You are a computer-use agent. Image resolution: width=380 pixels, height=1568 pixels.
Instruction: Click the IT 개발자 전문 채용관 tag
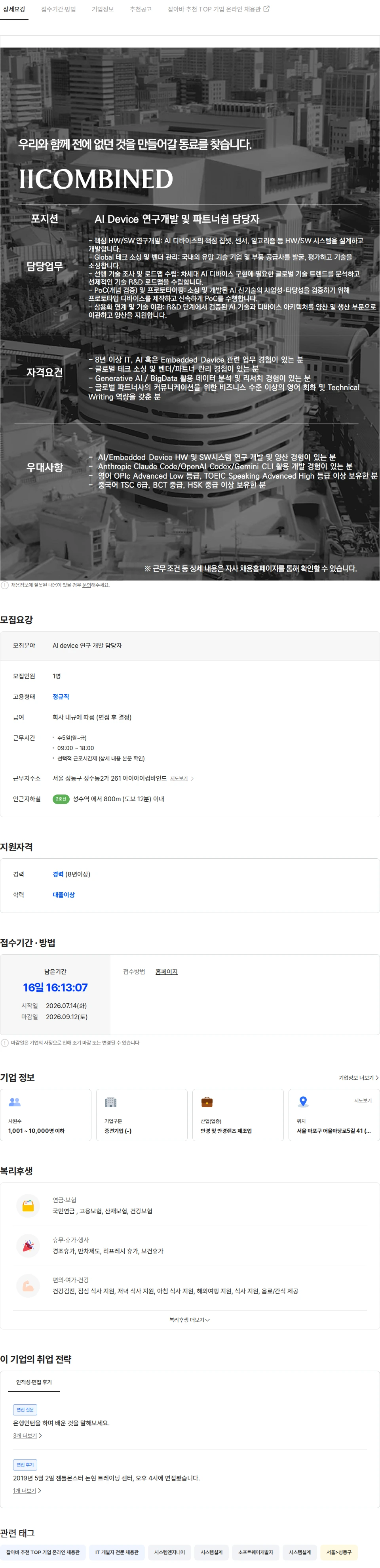tap(117, 1552)
